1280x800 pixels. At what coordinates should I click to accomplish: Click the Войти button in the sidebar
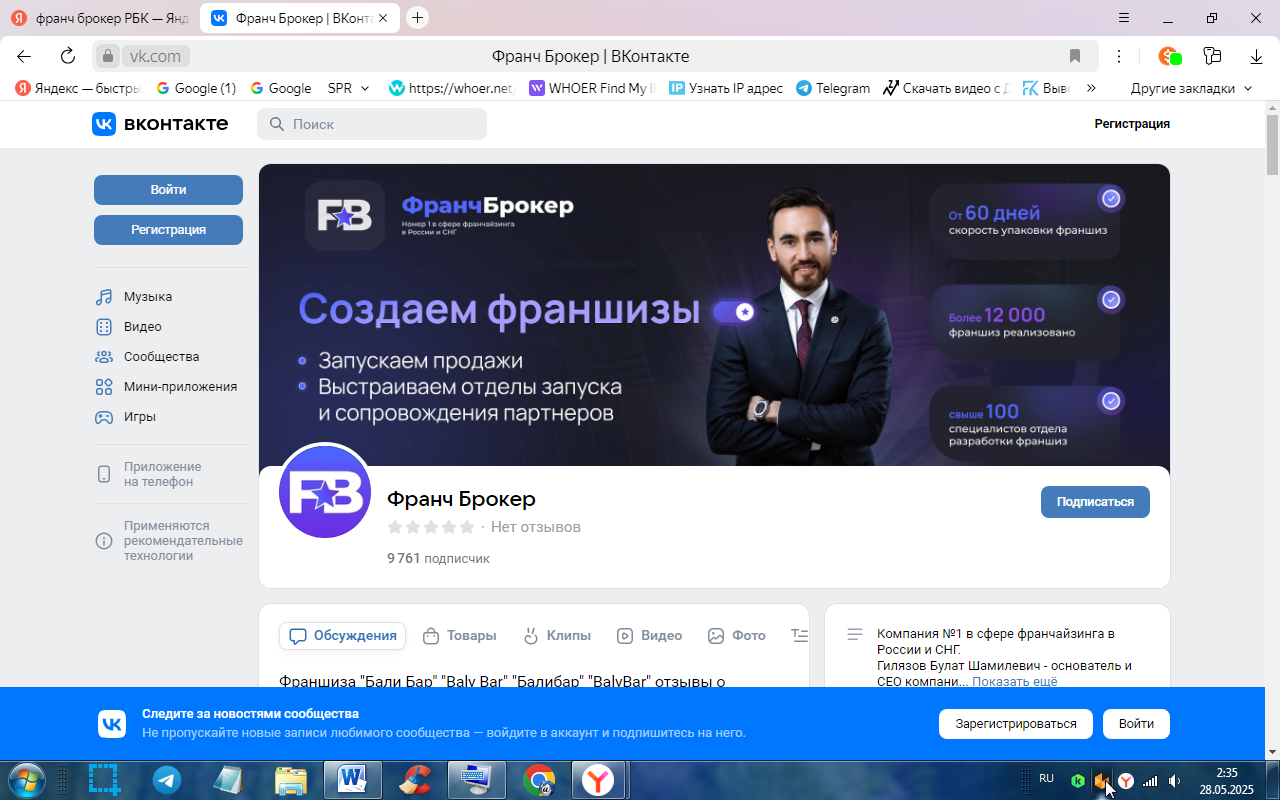(x=168, y=190)
